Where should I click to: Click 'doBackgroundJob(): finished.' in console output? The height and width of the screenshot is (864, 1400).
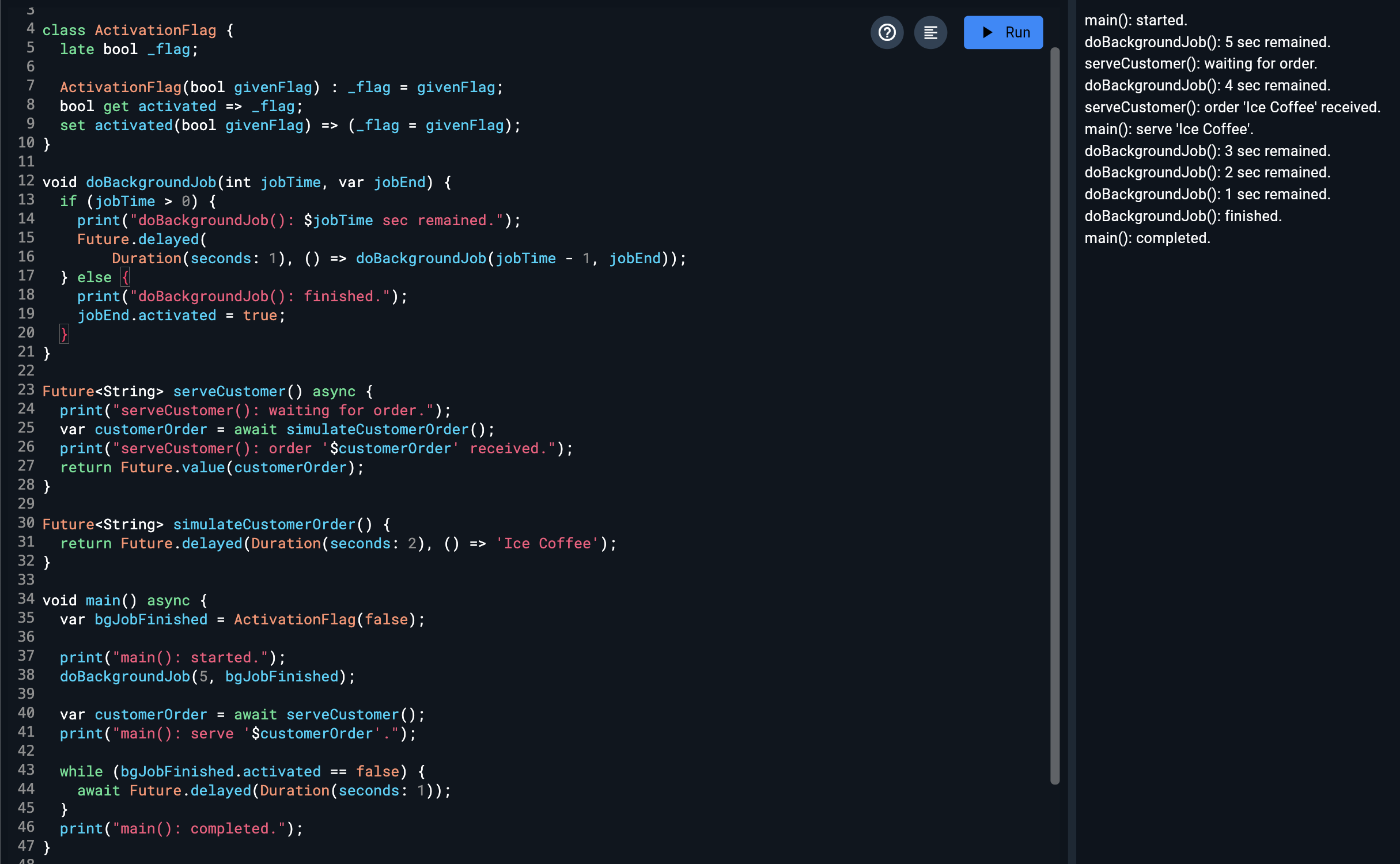(1183, 217)
